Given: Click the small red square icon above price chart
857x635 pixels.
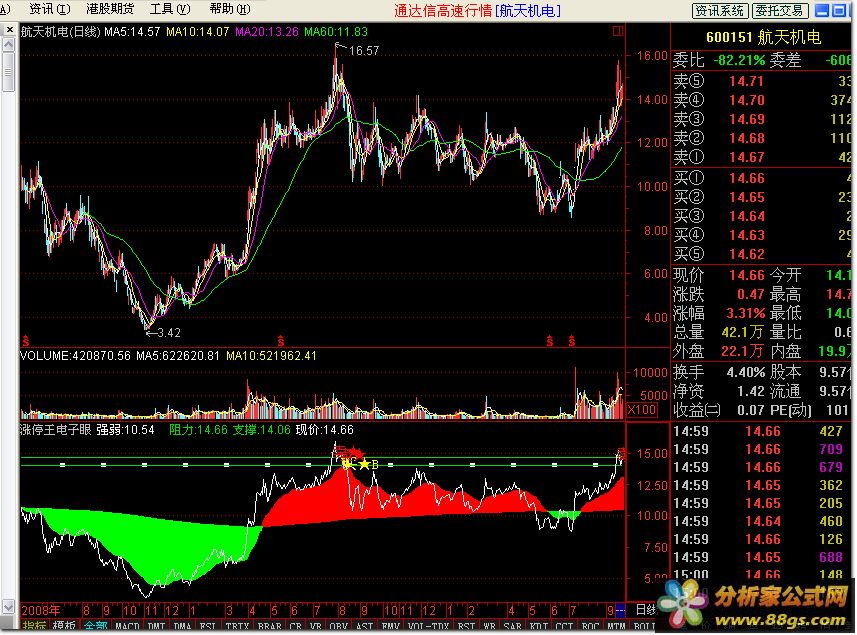Looking at the screenshot, I should (x=618, y=31).
